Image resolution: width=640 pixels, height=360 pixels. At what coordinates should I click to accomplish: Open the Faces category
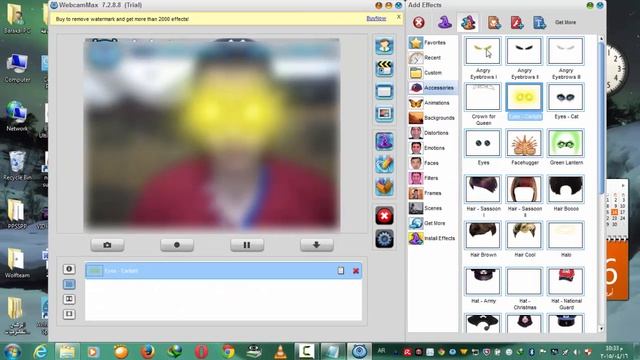pos(433,163)
